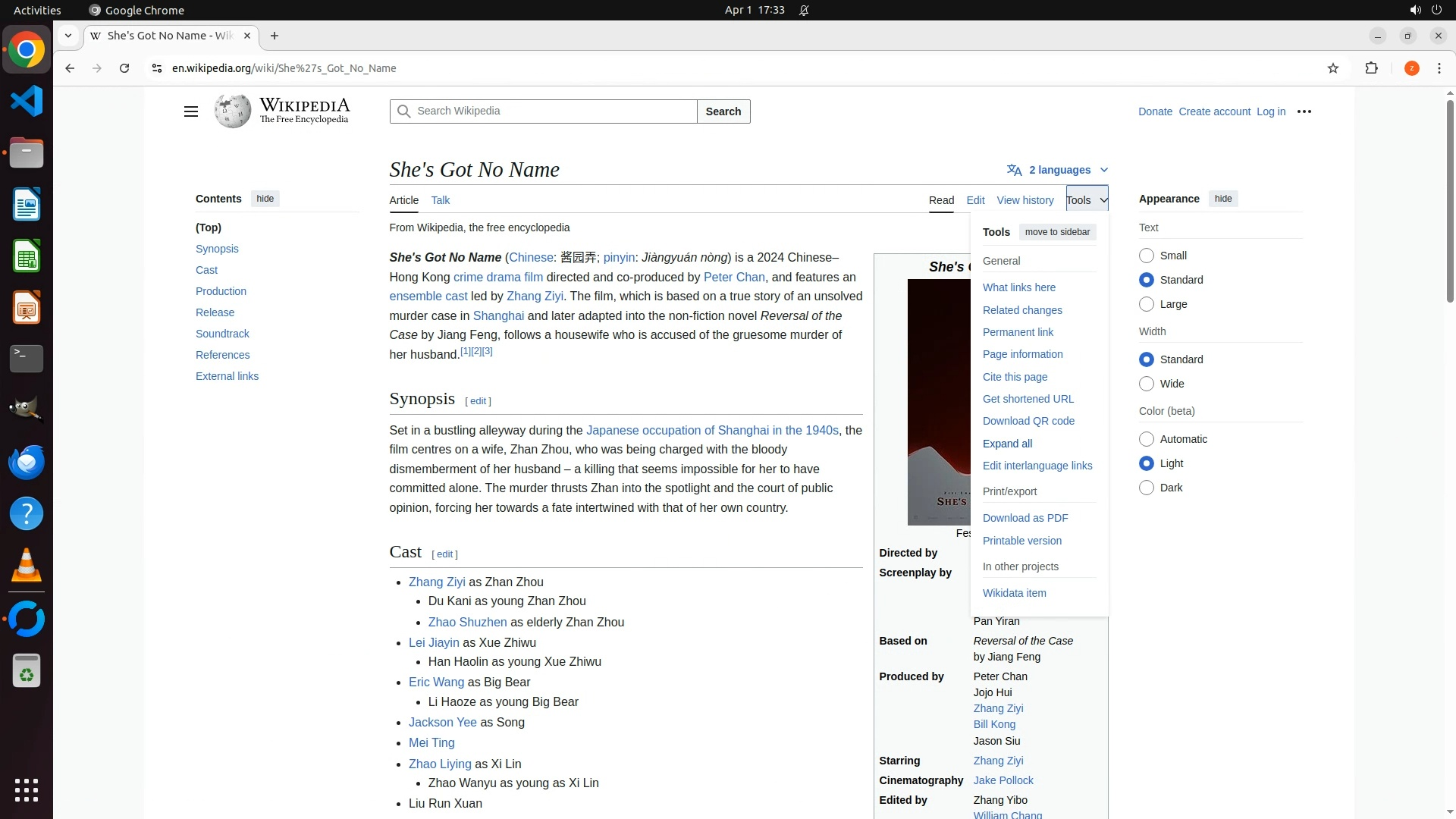The image size is (1456, 819).
Task: Launch Visual Studio Code from the dock
Action: (x=27, y=102)
